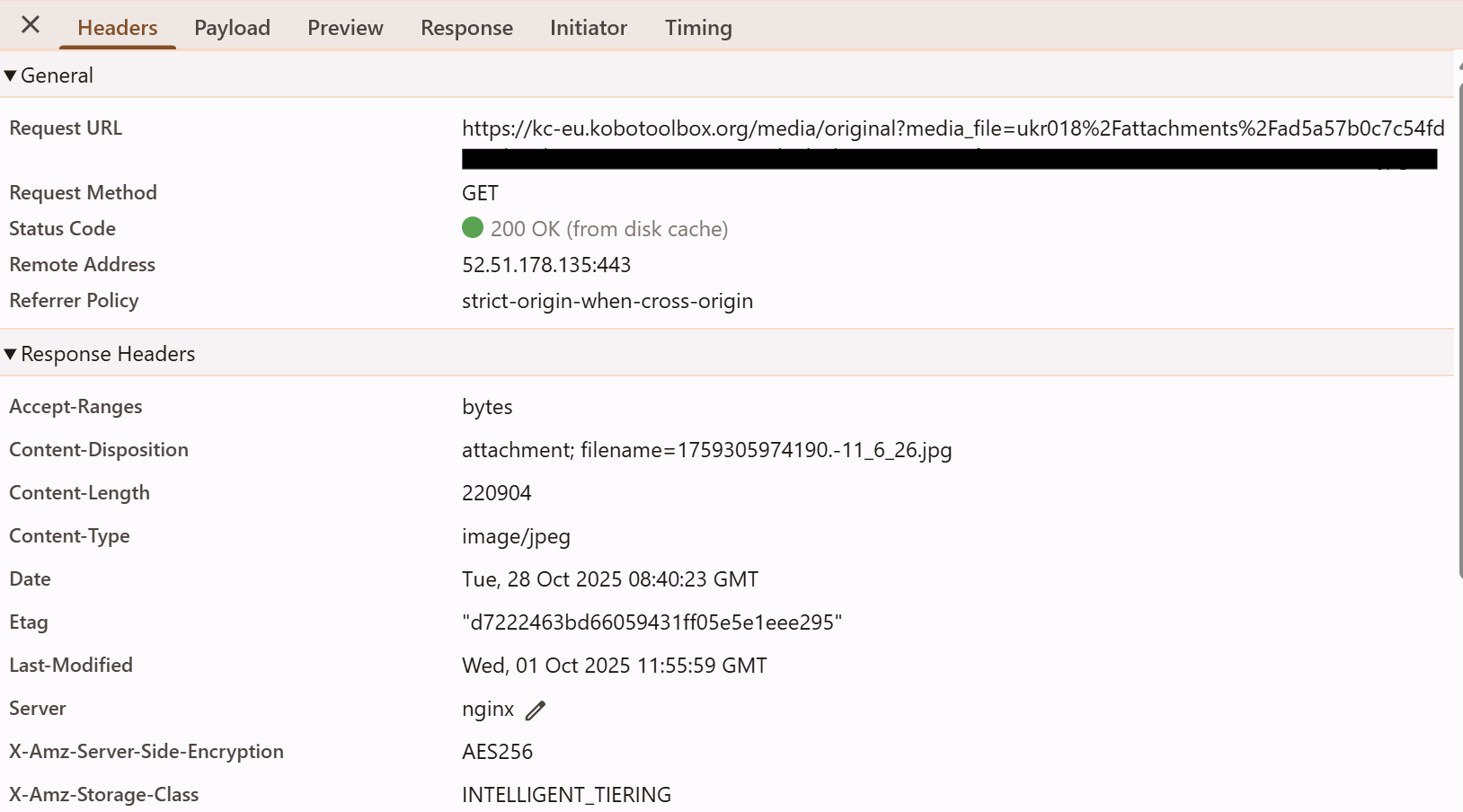The image size is (1463, 812).
Task: Click the pencil edit icon beside nginx
Action: (x=536, y=710)
